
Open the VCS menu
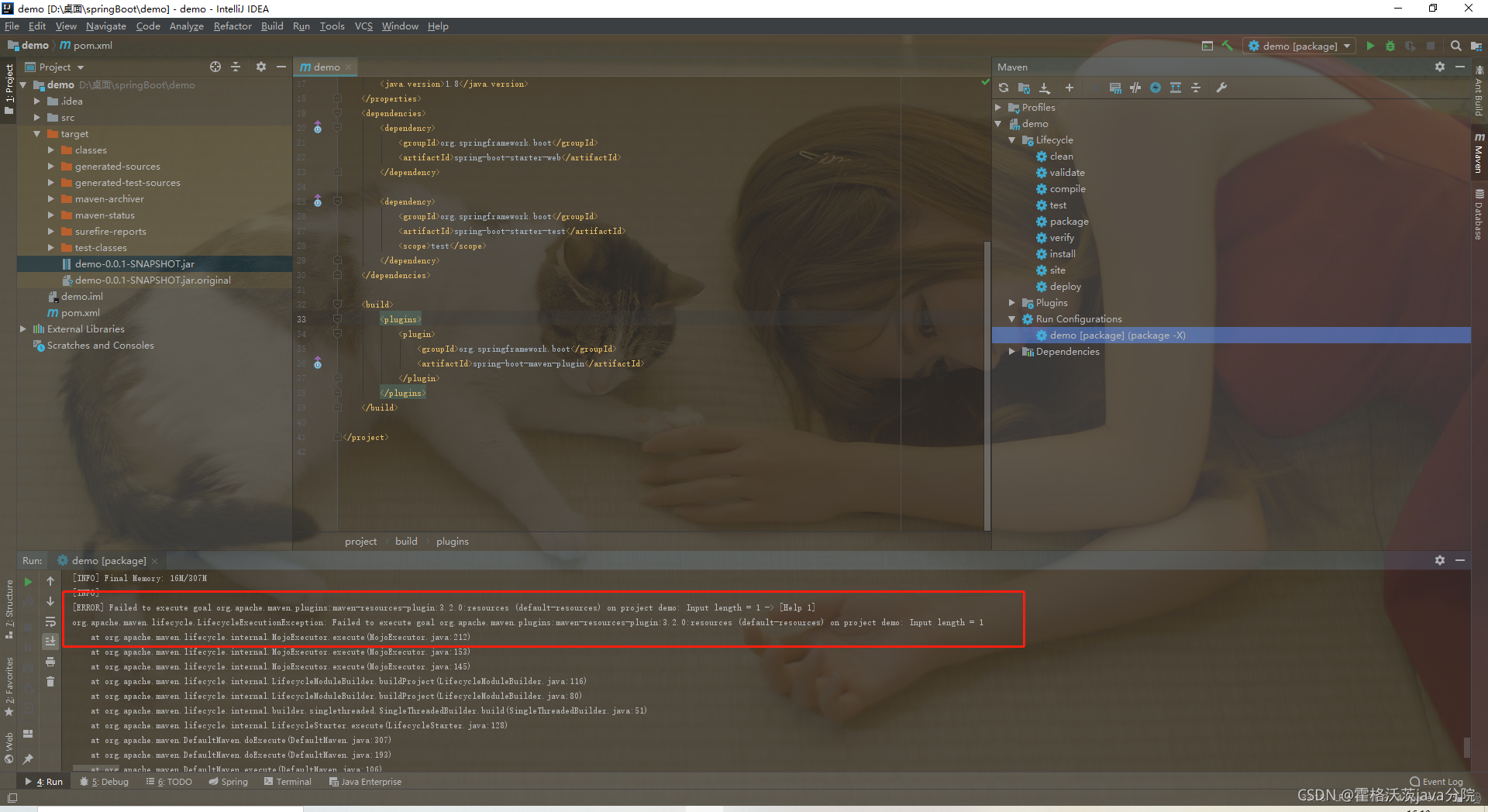pyautogui.click(x=363, y=26)
